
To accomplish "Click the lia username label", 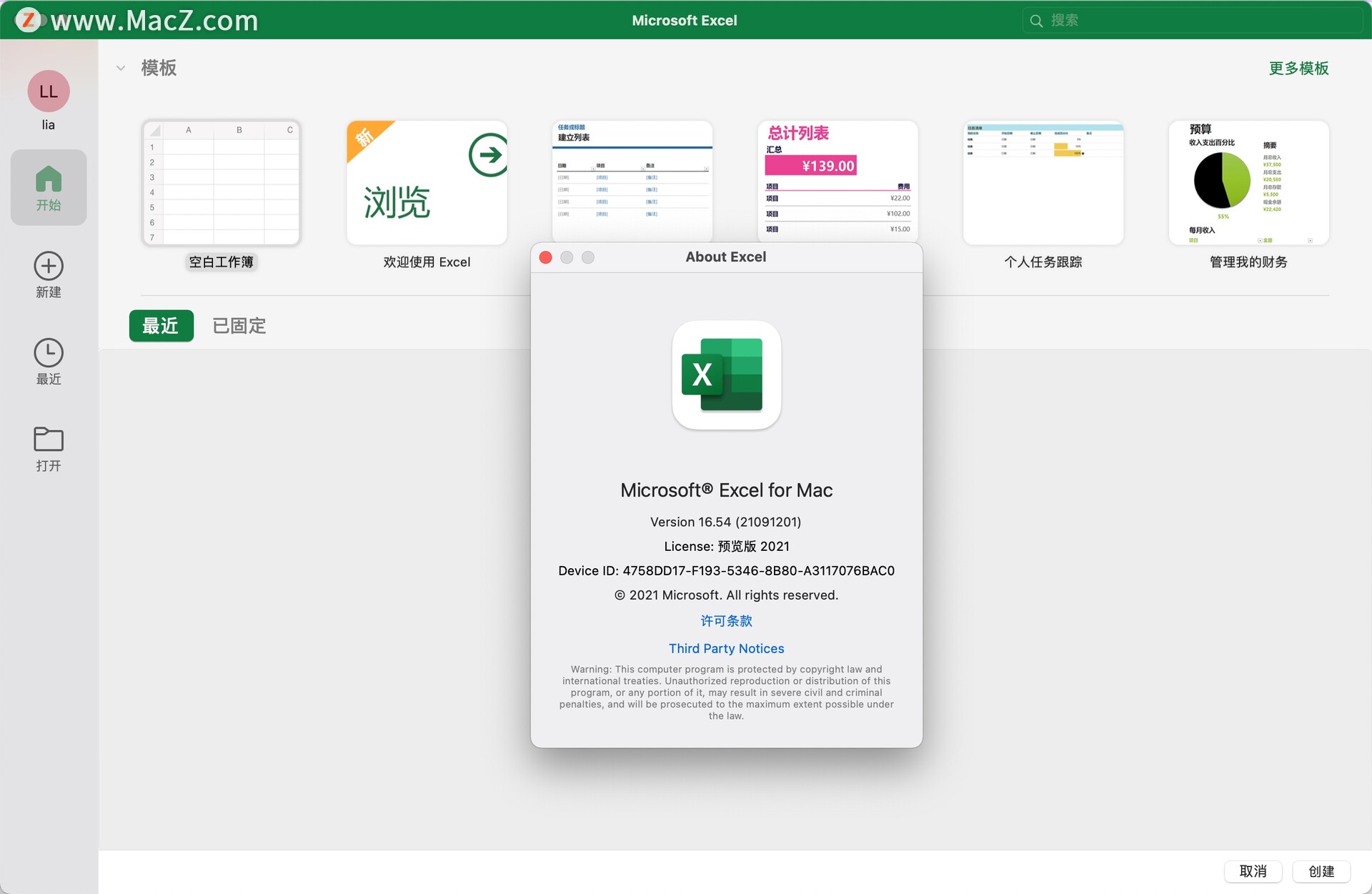I will coord(49,125).
